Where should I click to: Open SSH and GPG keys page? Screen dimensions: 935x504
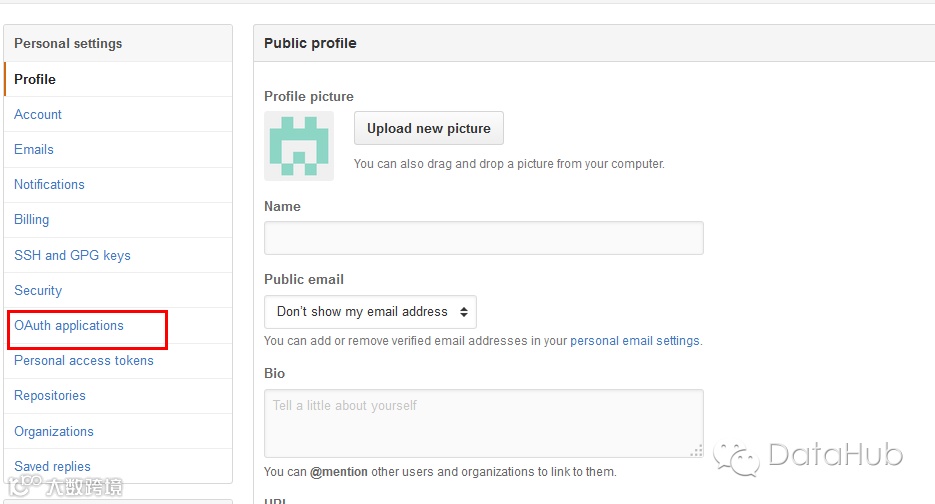tap(72, 255)
